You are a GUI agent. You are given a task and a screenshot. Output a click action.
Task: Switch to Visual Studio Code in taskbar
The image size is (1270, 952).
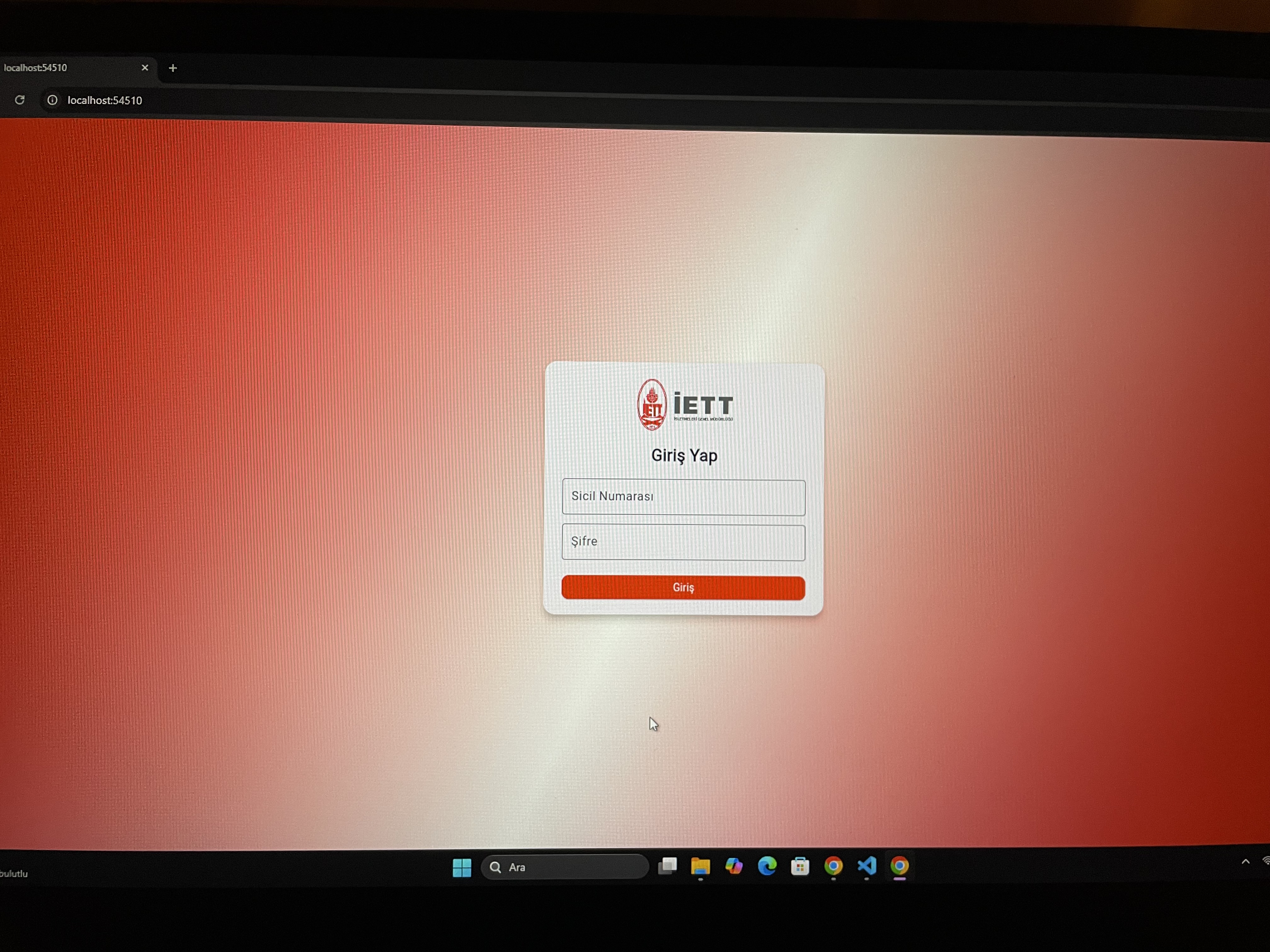tap(867, 865)
